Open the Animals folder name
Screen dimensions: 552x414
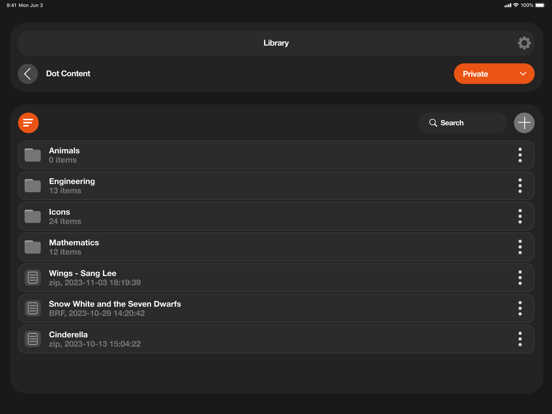(x=64, y=151)
